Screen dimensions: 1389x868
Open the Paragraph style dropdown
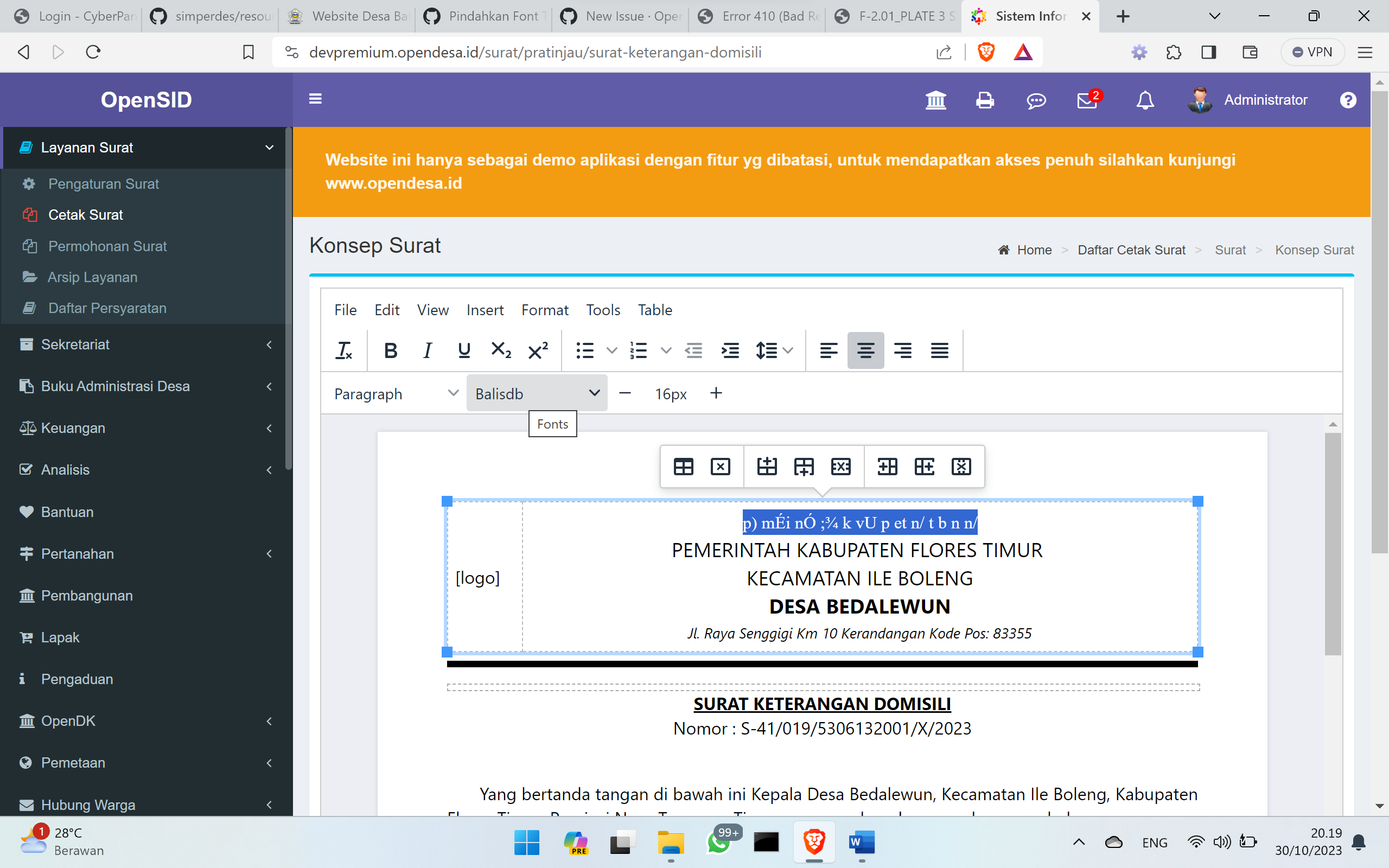395,393
